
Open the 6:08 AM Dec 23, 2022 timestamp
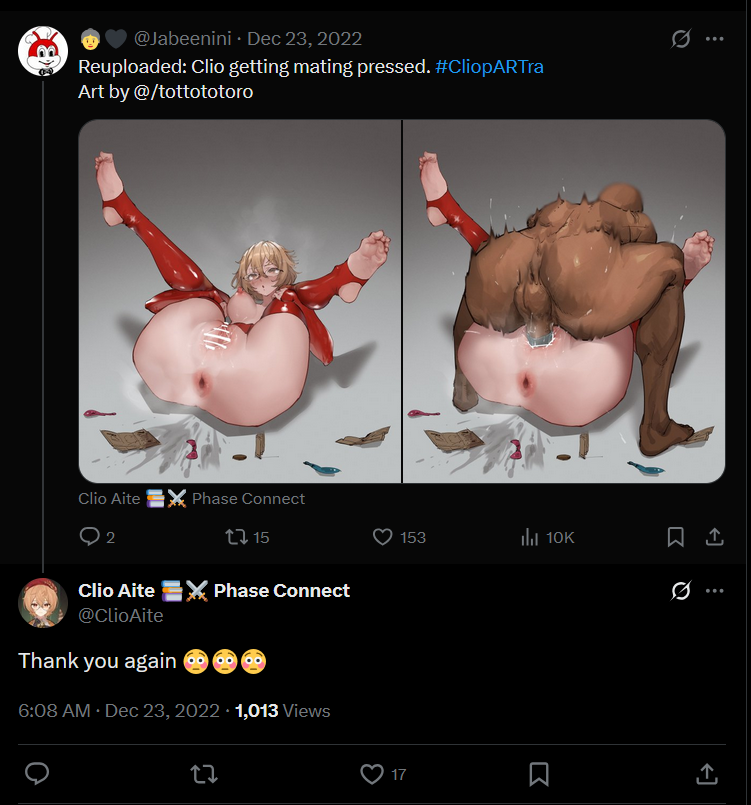click(119, 711)
